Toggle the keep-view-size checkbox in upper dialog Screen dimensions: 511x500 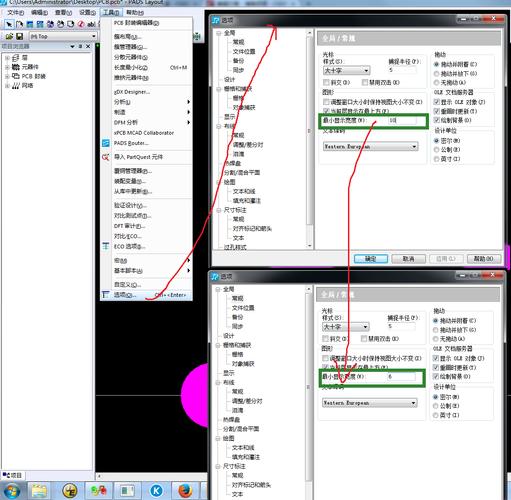(326, 102)
